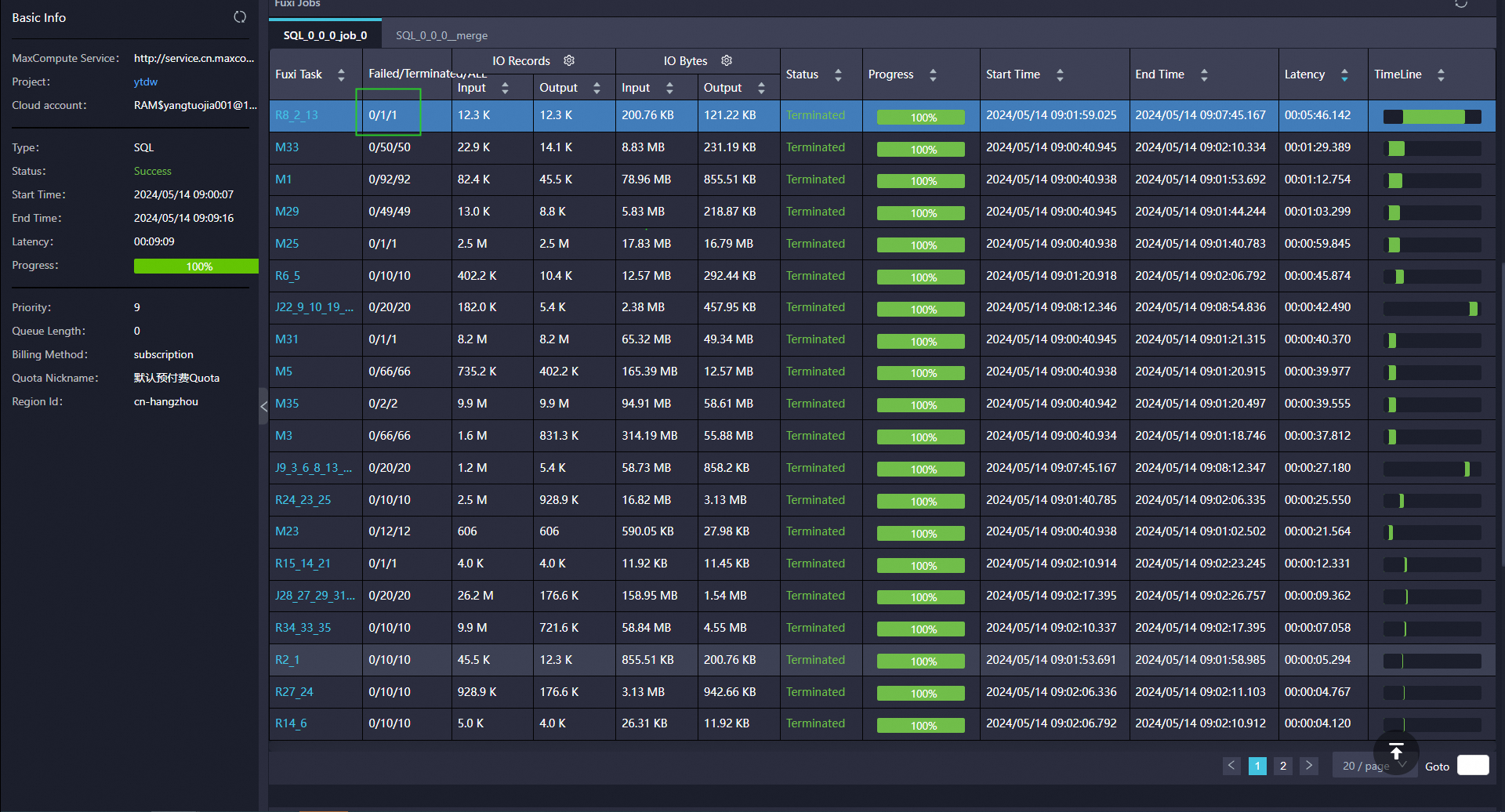Screen dimensions: 1505x812
Task: Select pagination page 2
Action: coord(1283,766)
